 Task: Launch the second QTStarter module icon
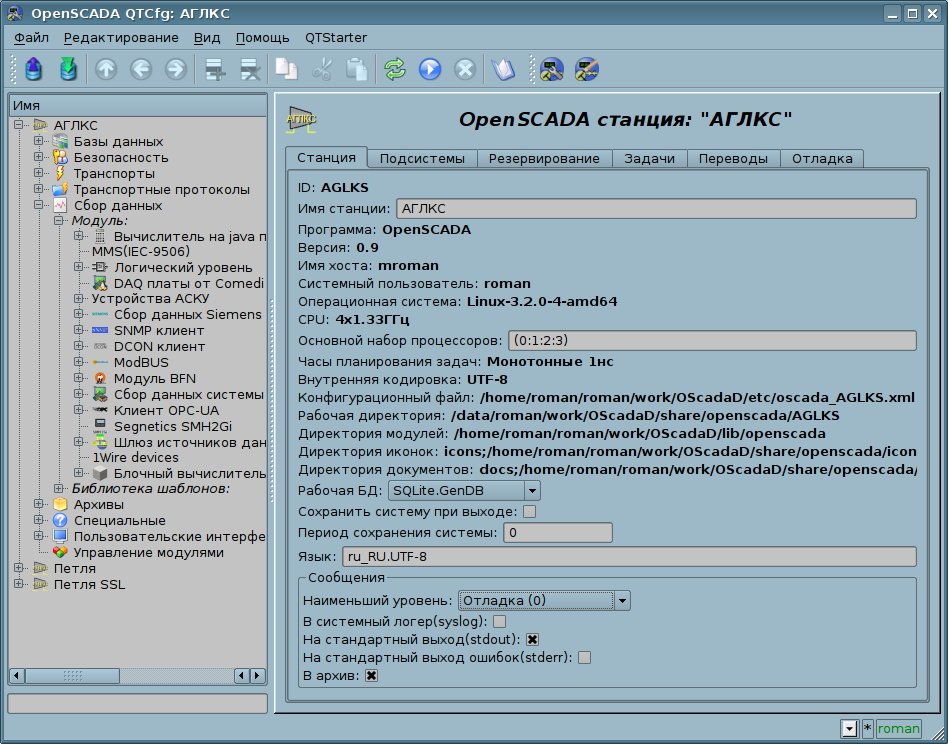(586, 69)
